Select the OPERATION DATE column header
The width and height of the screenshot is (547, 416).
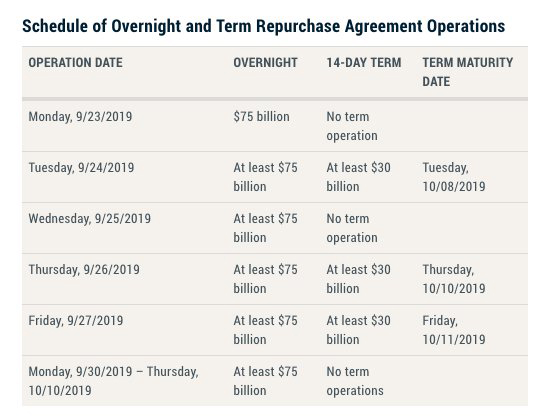tap(75, 63)
